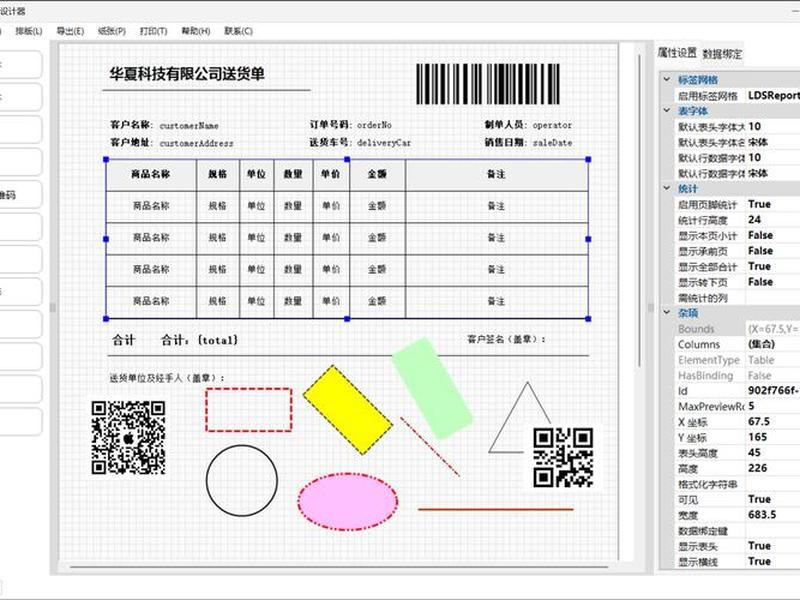Edit the Y 坐标 value 165

772,437
